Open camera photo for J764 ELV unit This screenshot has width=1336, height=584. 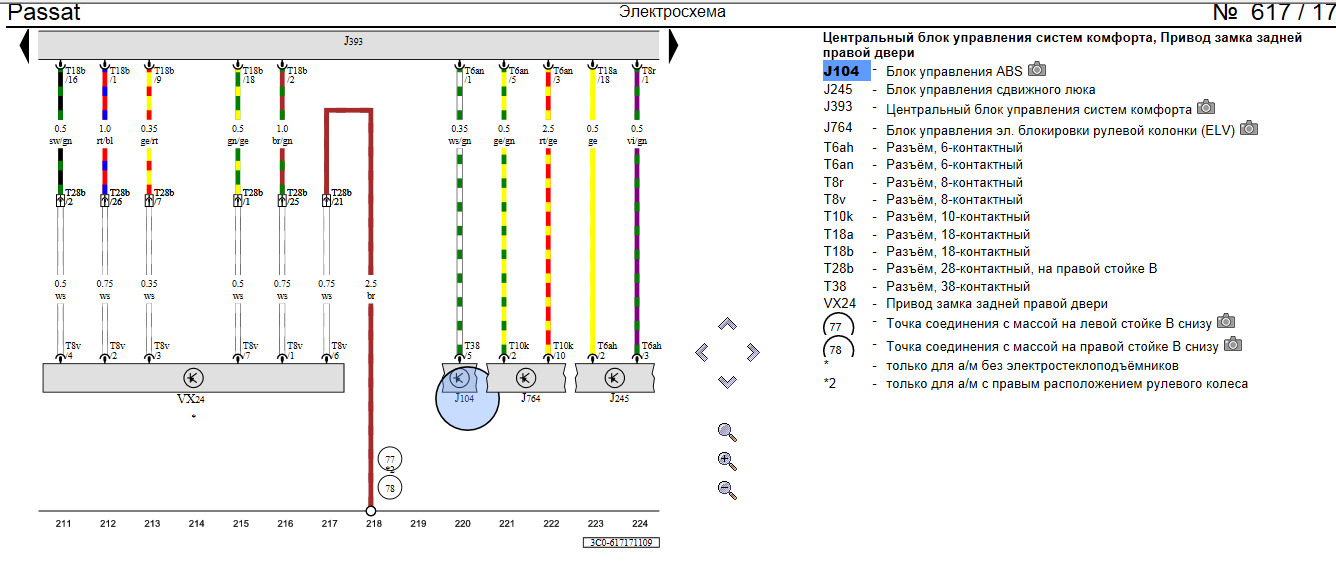click(x=1249, y=128)
